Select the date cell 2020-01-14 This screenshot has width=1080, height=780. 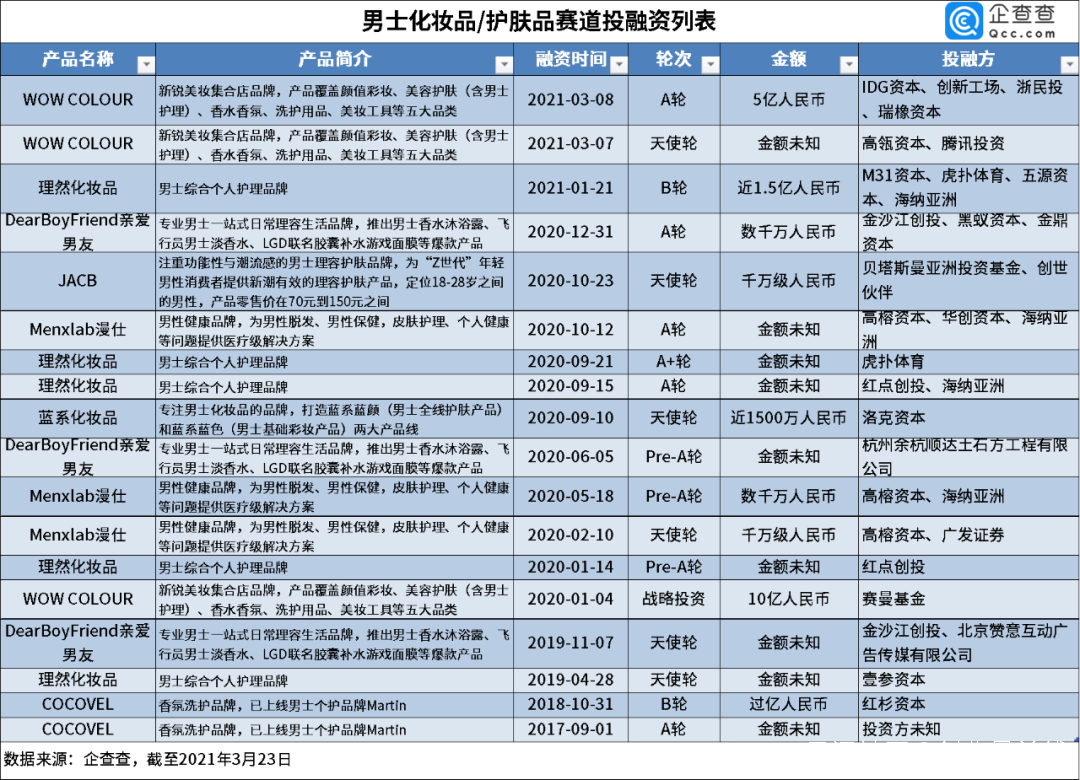(571, 568)
